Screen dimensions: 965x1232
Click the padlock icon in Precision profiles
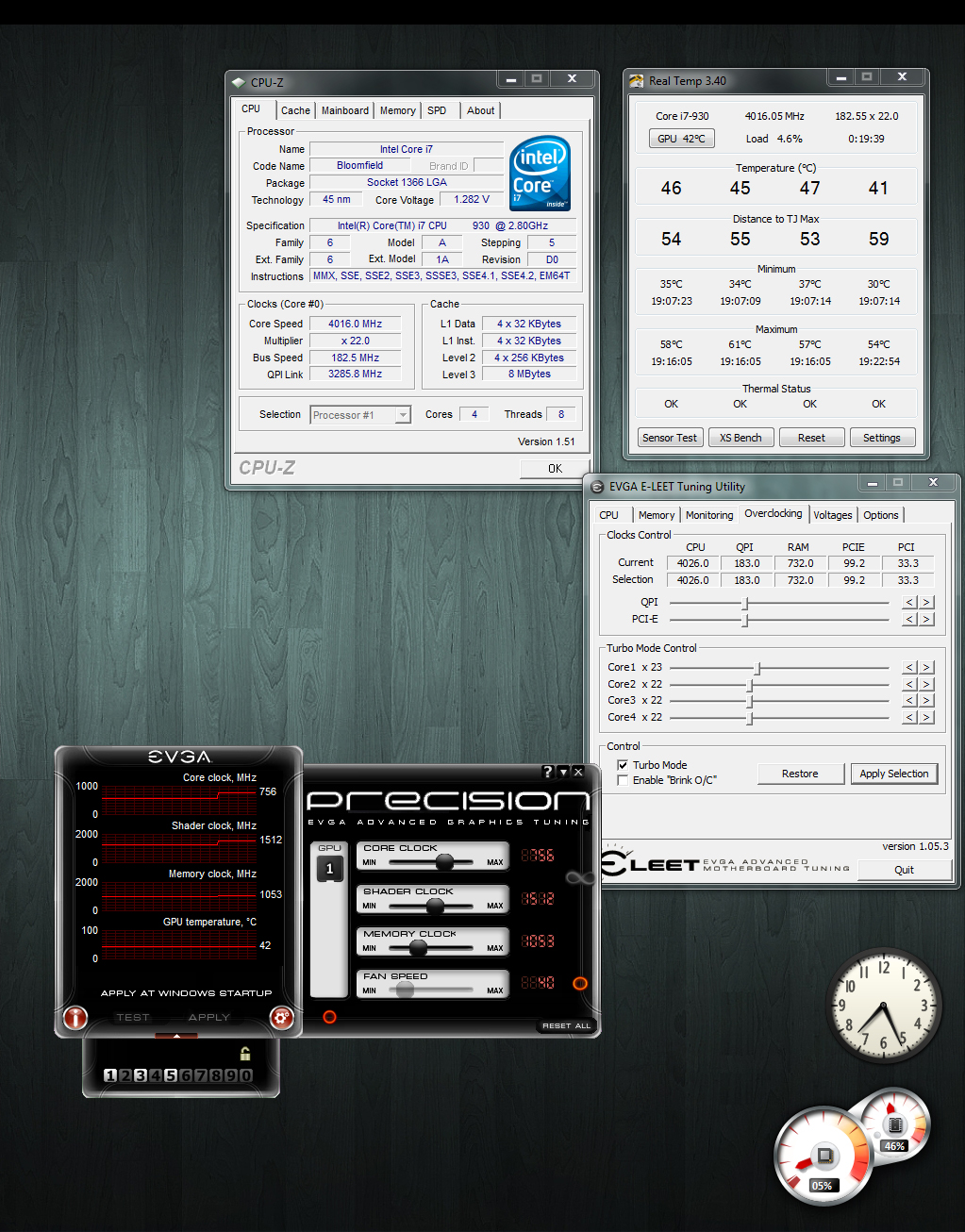245,1054
